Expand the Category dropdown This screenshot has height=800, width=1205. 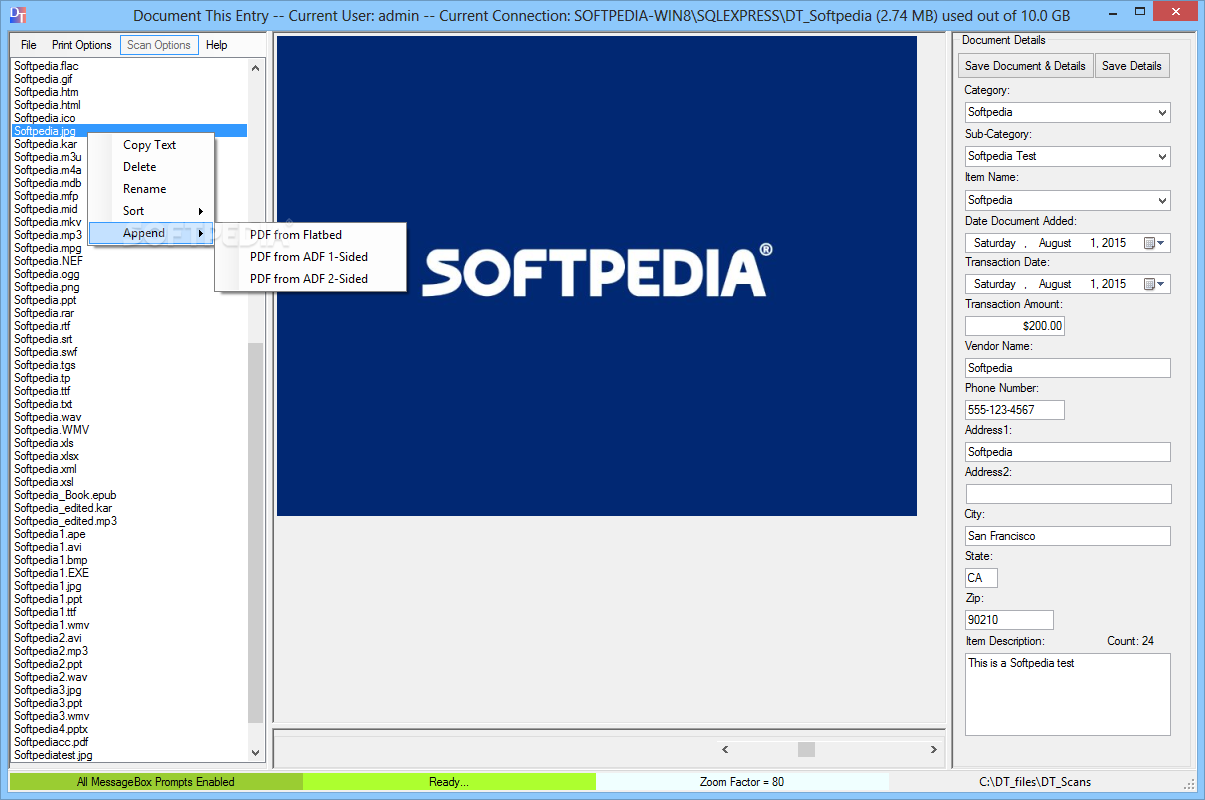pyautogui.click(x=1162, y=113)
